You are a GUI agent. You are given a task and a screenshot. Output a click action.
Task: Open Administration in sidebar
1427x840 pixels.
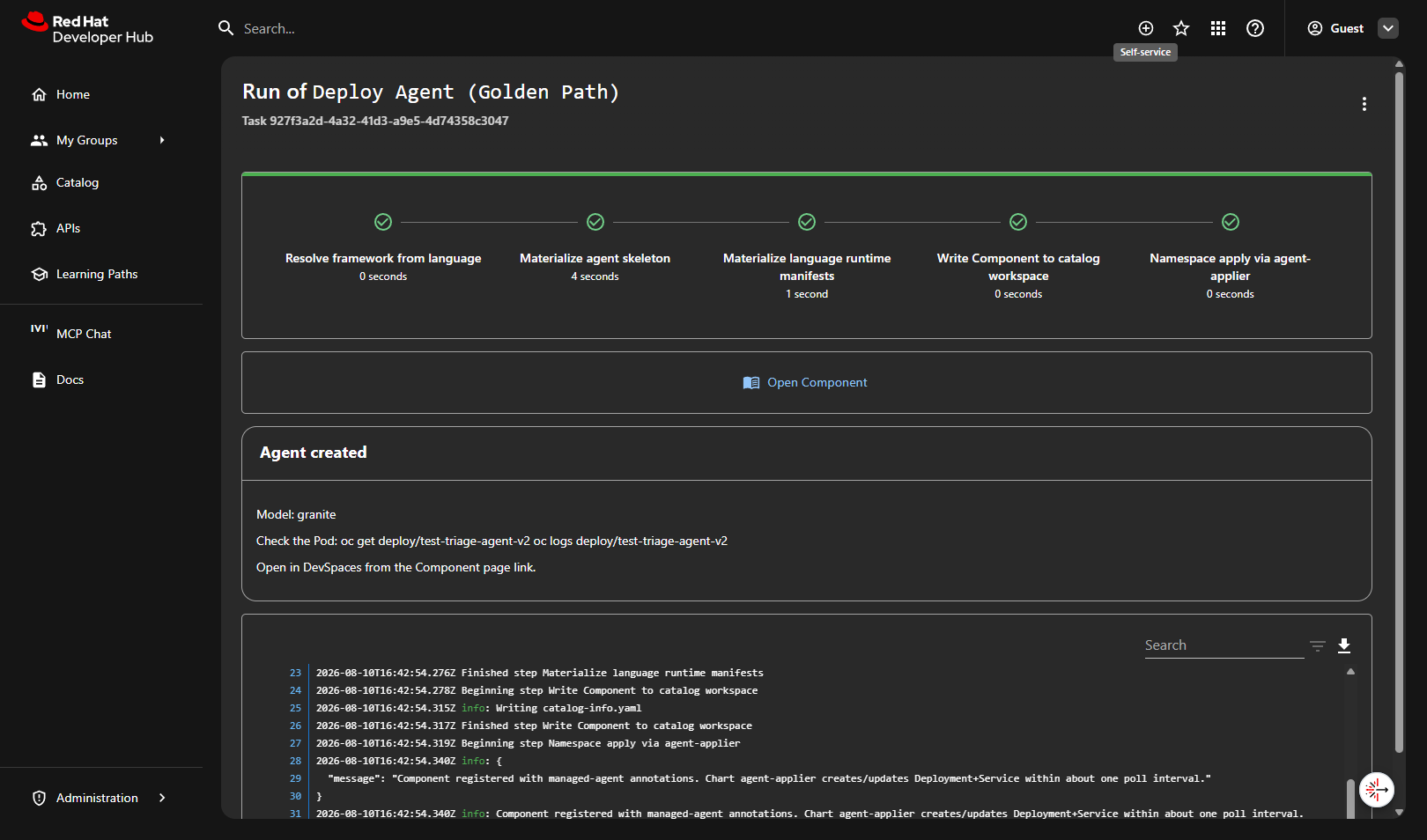(97, 798)
